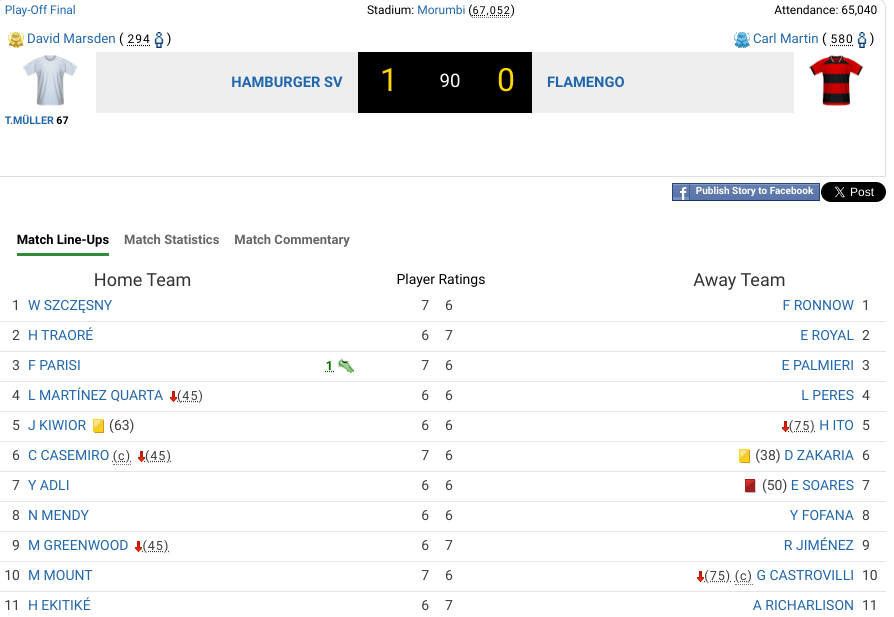This screenshot has width=894, height=617.
Task: Click the red card icon beside E Soares
Action: (x=750, y=486)
